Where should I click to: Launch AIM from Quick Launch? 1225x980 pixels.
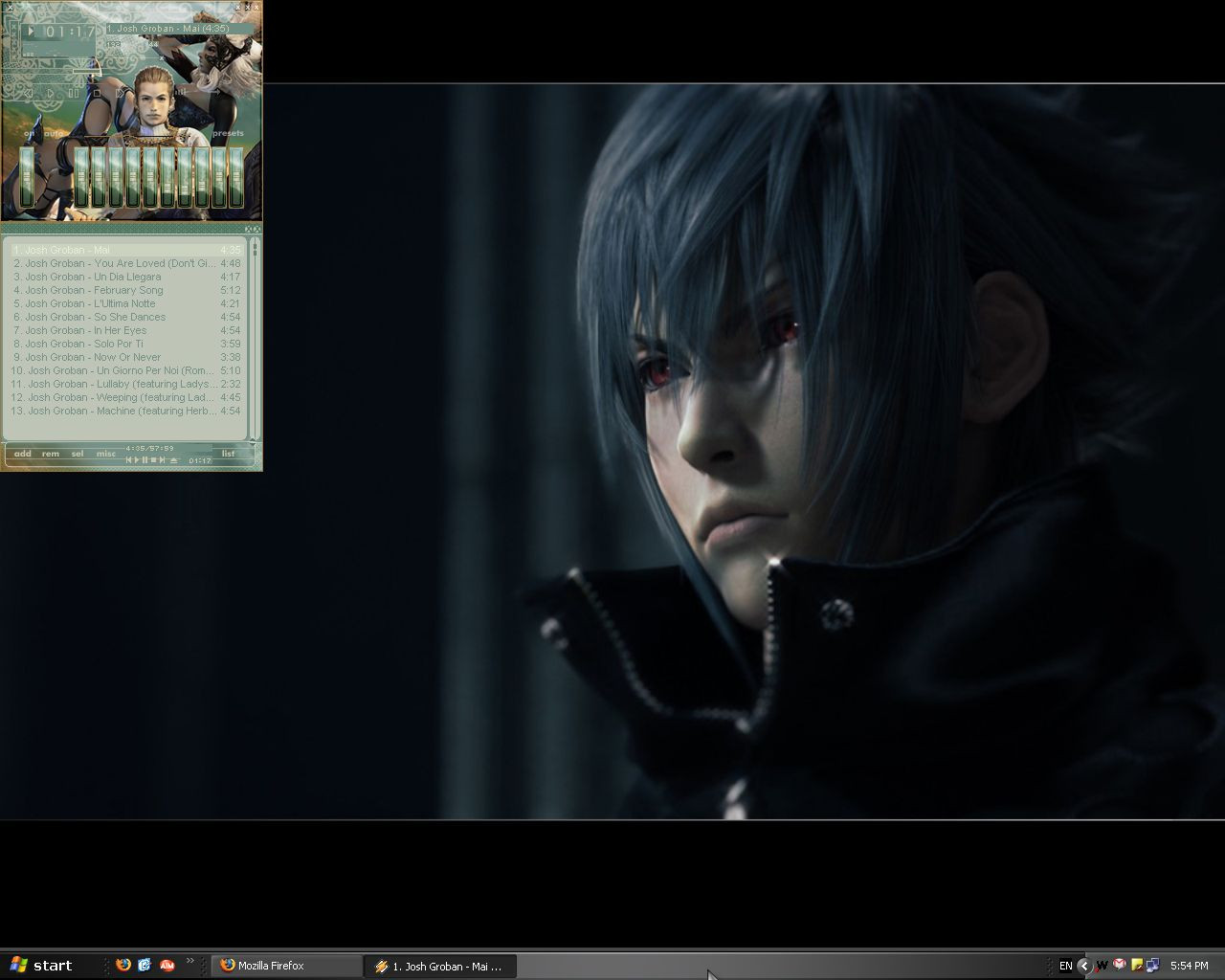(x=167, y=965)
